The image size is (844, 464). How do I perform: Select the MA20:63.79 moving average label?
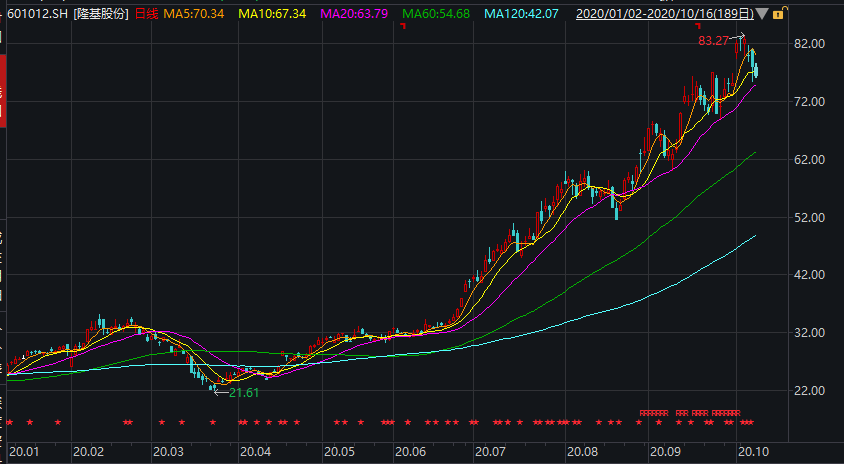tap(354, 15)
